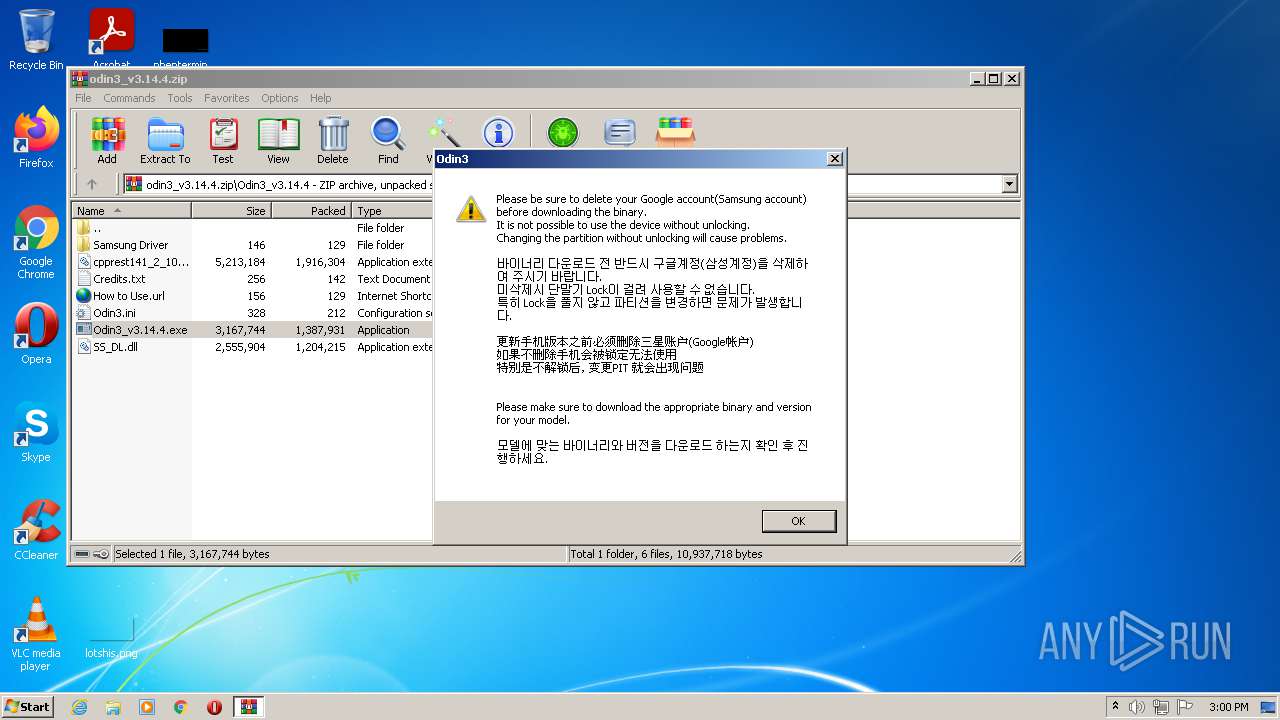The height and width of the screenshot is (720, 1280).
Task: Click the Info toolbar icon
Action: point(498,133)
